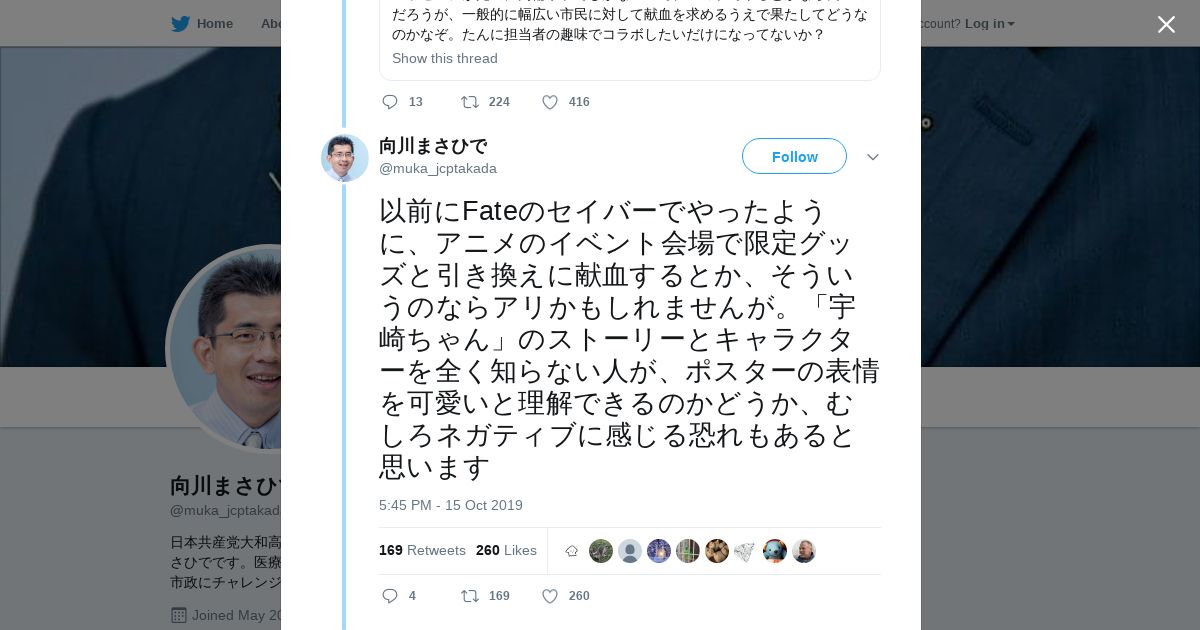1200x630 pixels.
Task: Expand thread via Show this thread
Action: pyautogui.click(x=445, y=58)
